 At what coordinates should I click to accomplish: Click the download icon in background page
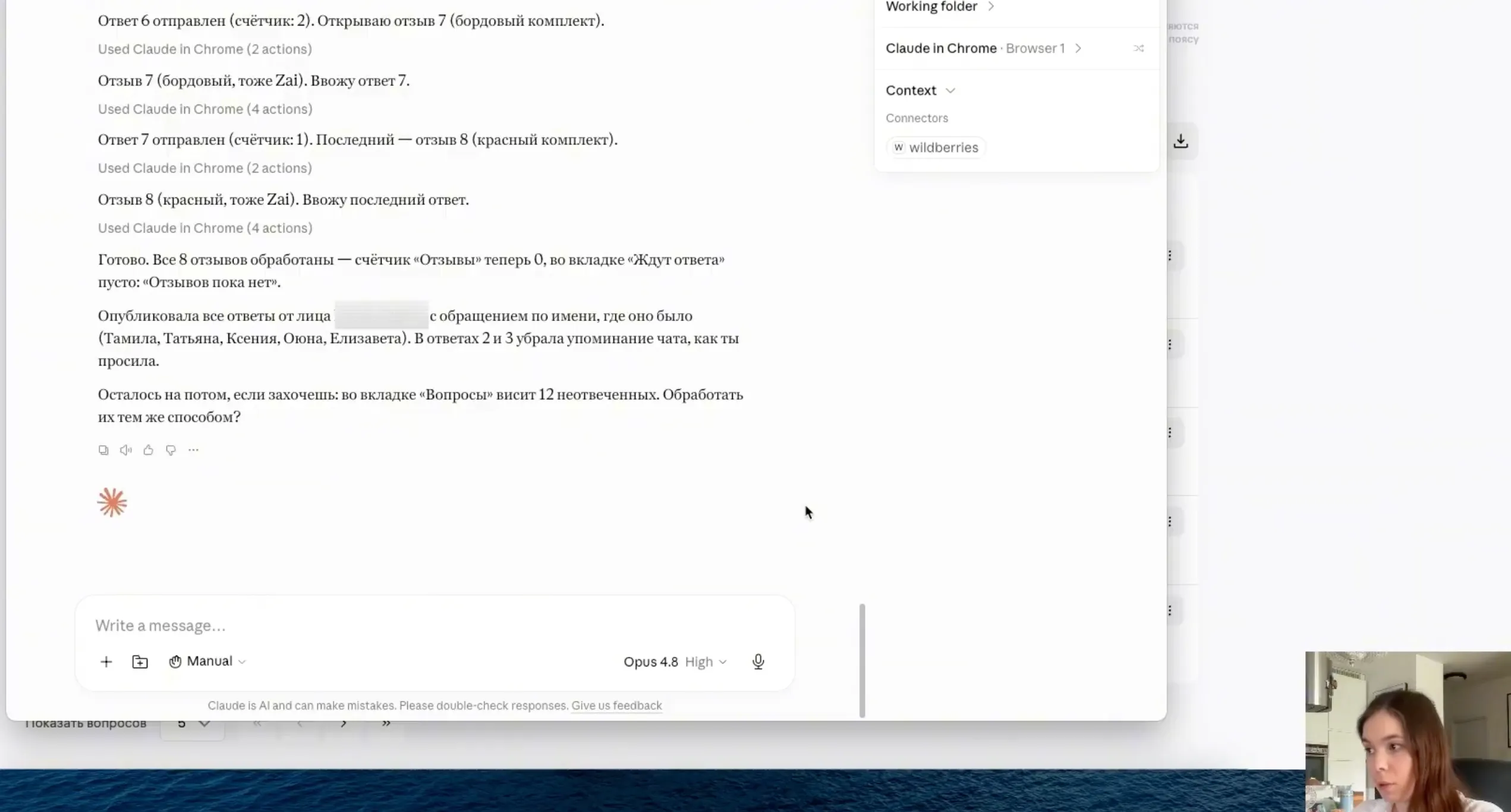coord(1181,141)
